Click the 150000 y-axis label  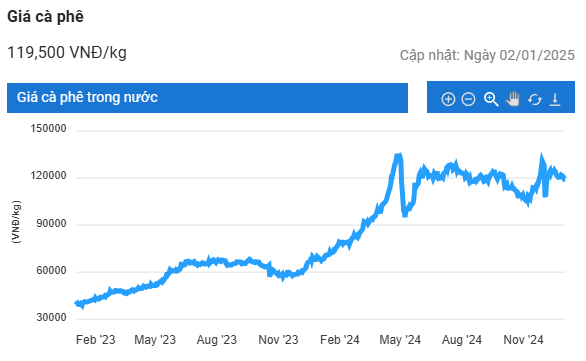(x=48, y=129)
